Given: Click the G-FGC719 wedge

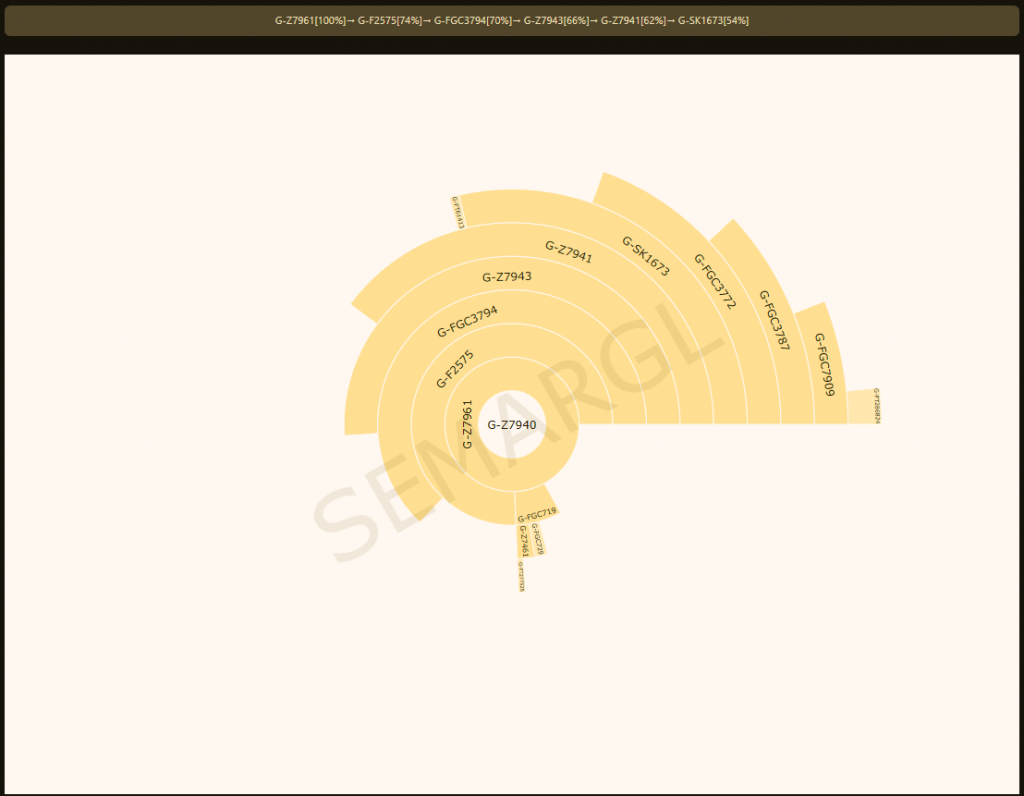Looking at the screenshot, I should [537, 515].
